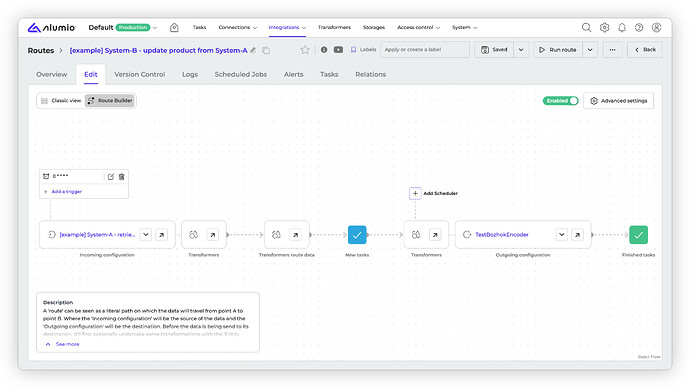Click the blue New tasks checkmark node

point(357,234)
